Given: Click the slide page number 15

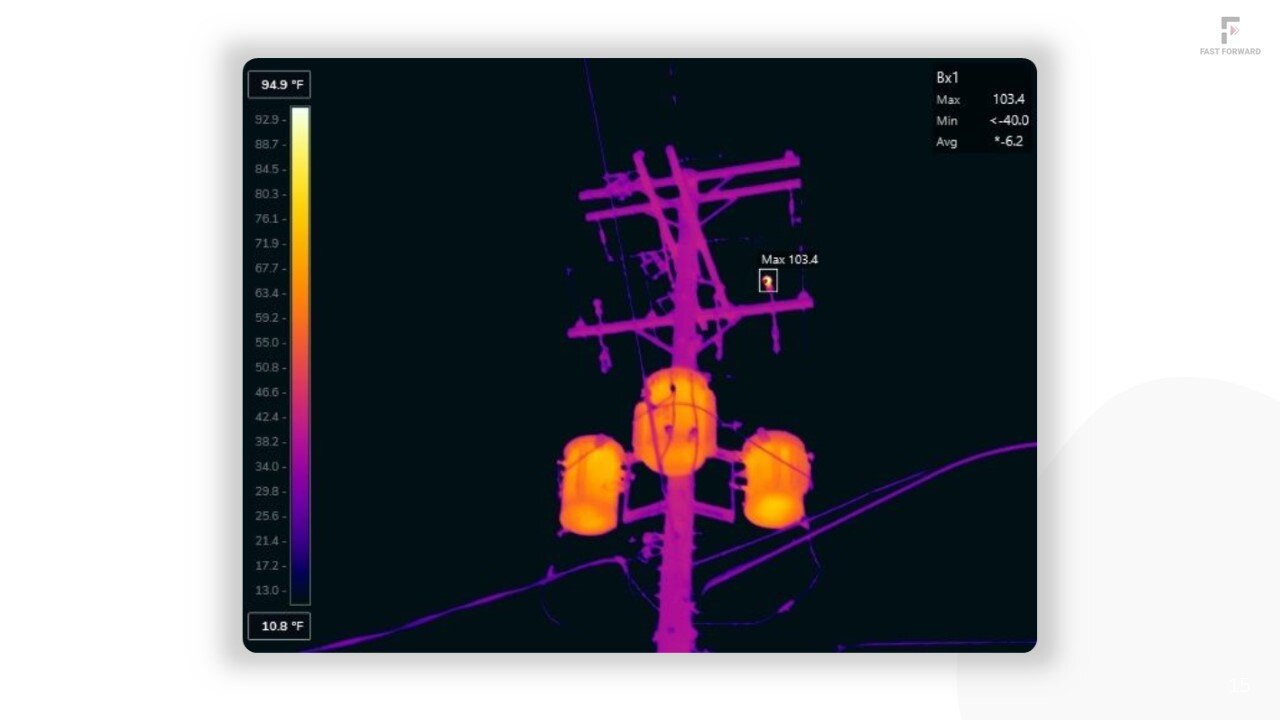Looking at the screenshot, I should coord(1240,686).
